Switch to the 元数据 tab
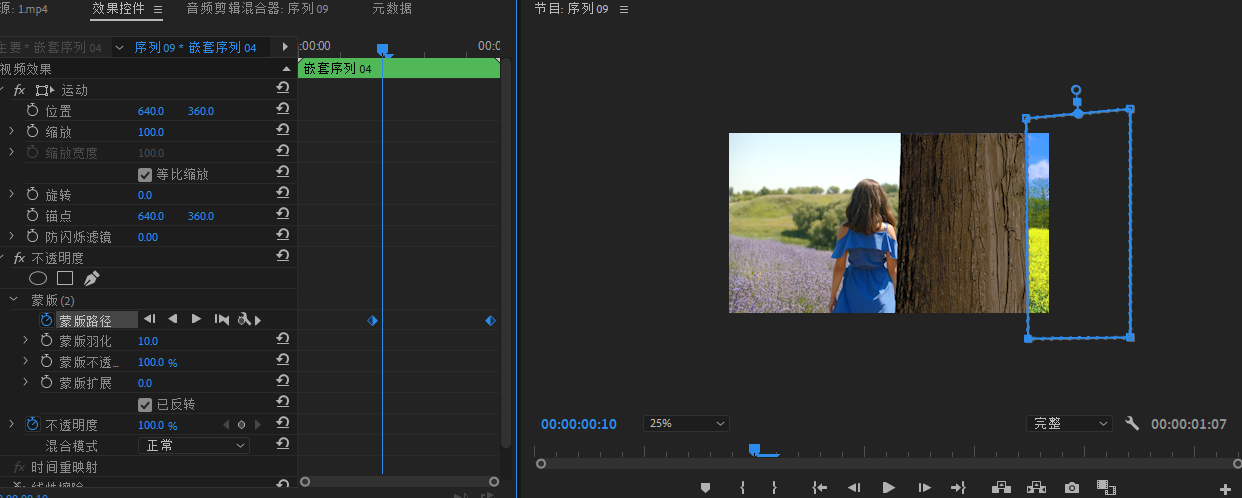 pos(391,9)
